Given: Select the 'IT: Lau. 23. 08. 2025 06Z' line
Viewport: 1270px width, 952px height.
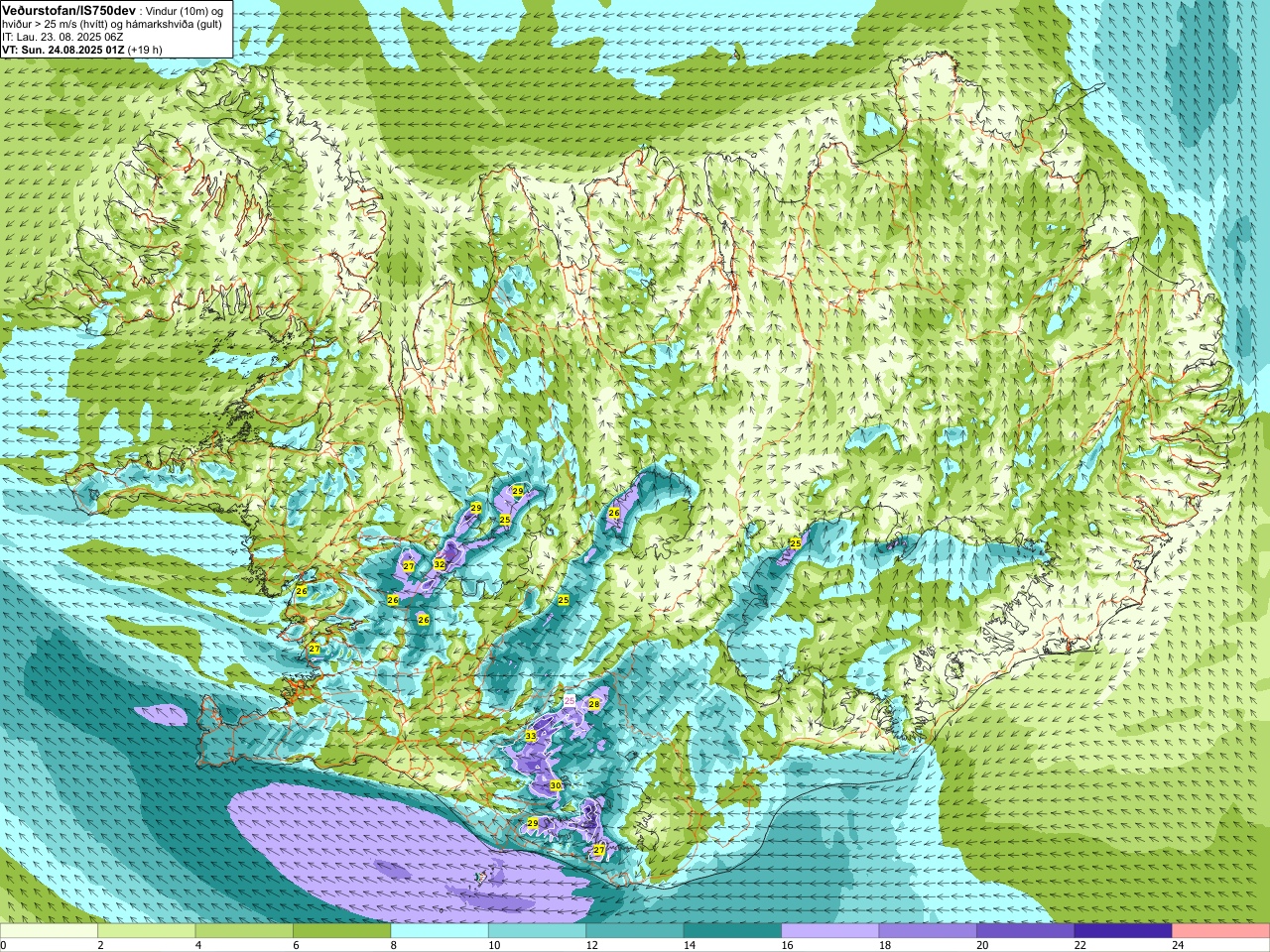Looking at the screenshot, I should point(63,37).
